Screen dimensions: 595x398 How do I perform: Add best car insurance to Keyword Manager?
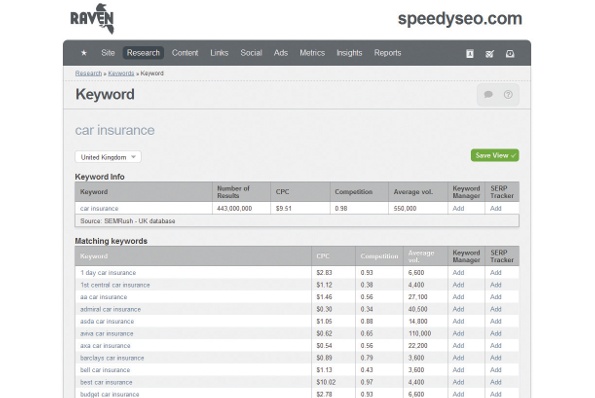[x=458, y=382]
